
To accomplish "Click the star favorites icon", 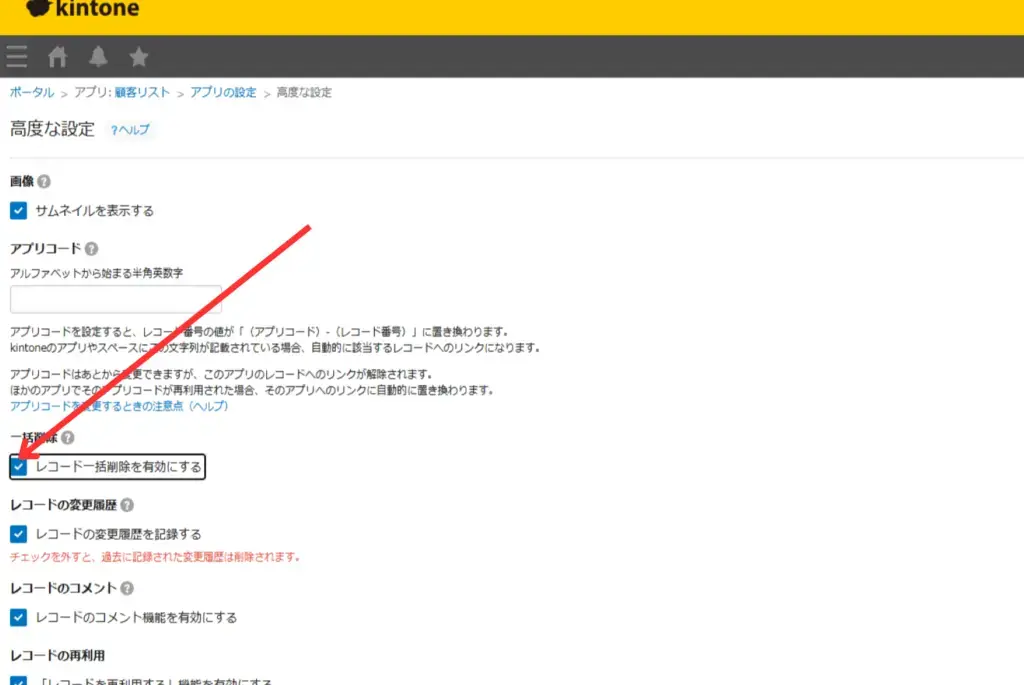I will click(139, 56).
